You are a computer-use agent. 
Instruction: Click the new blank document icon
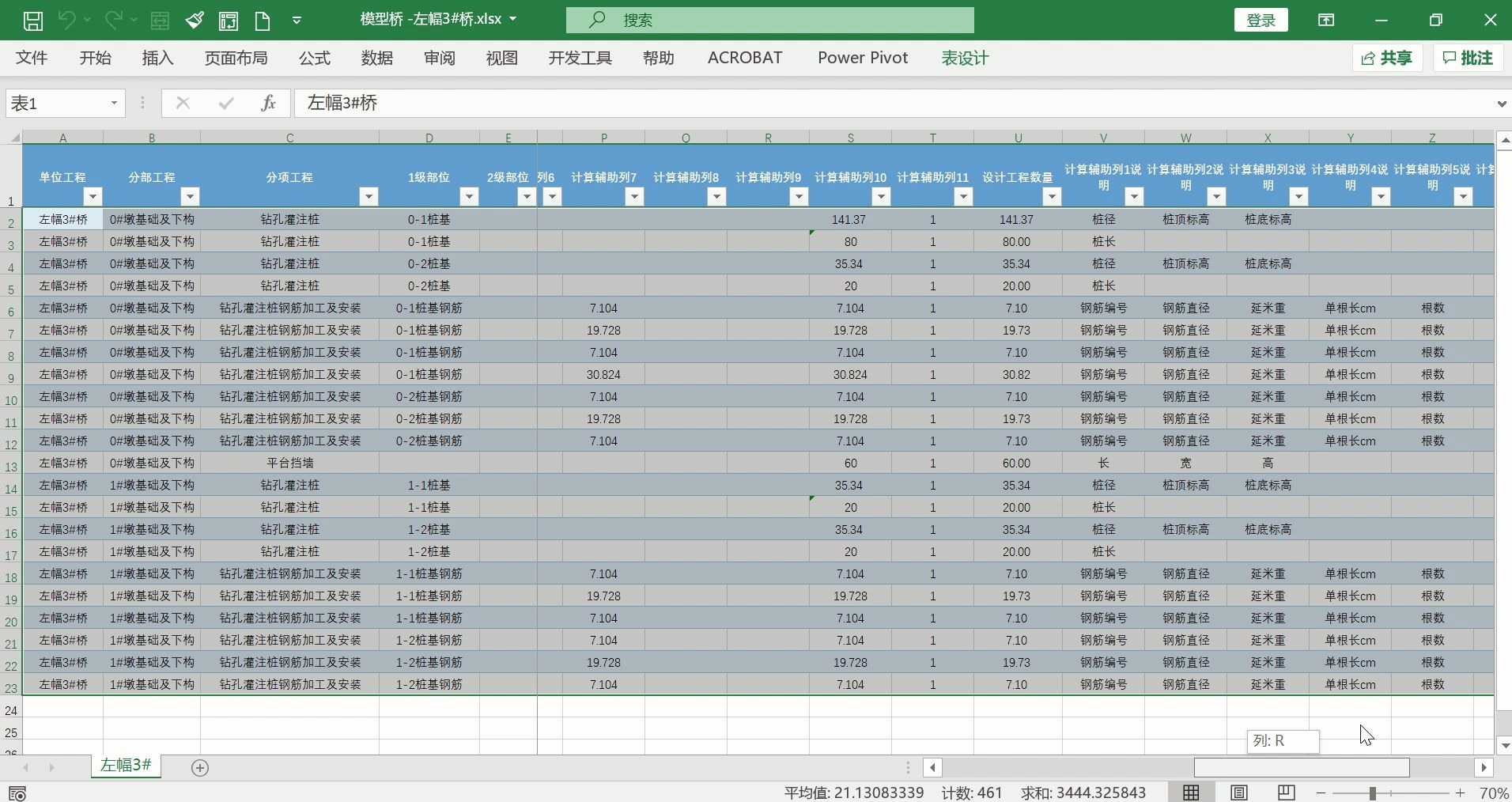click(x=263, y=21)
